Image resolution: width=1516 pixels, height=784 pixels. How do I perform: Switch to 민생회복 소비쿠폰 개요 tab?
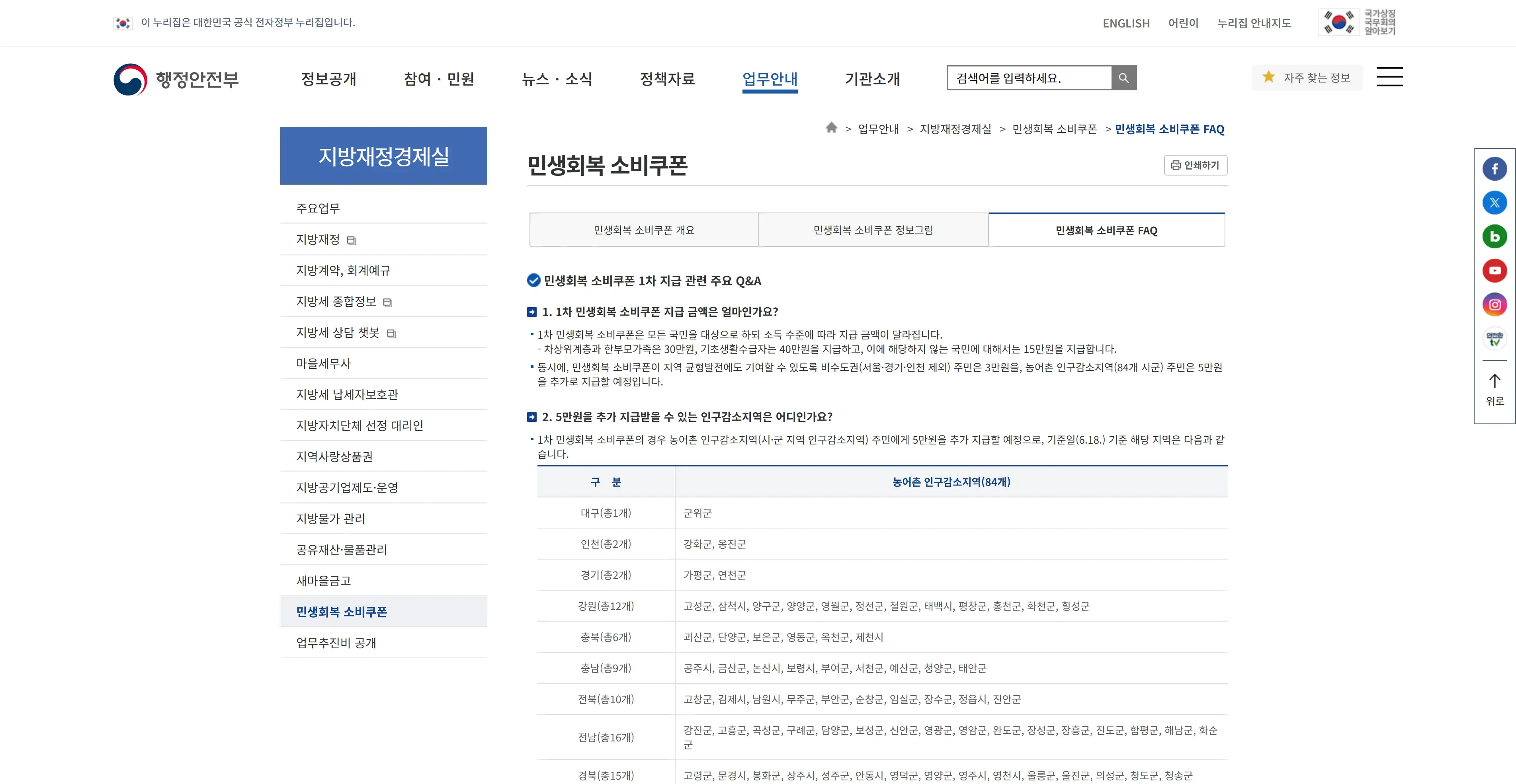644,230
